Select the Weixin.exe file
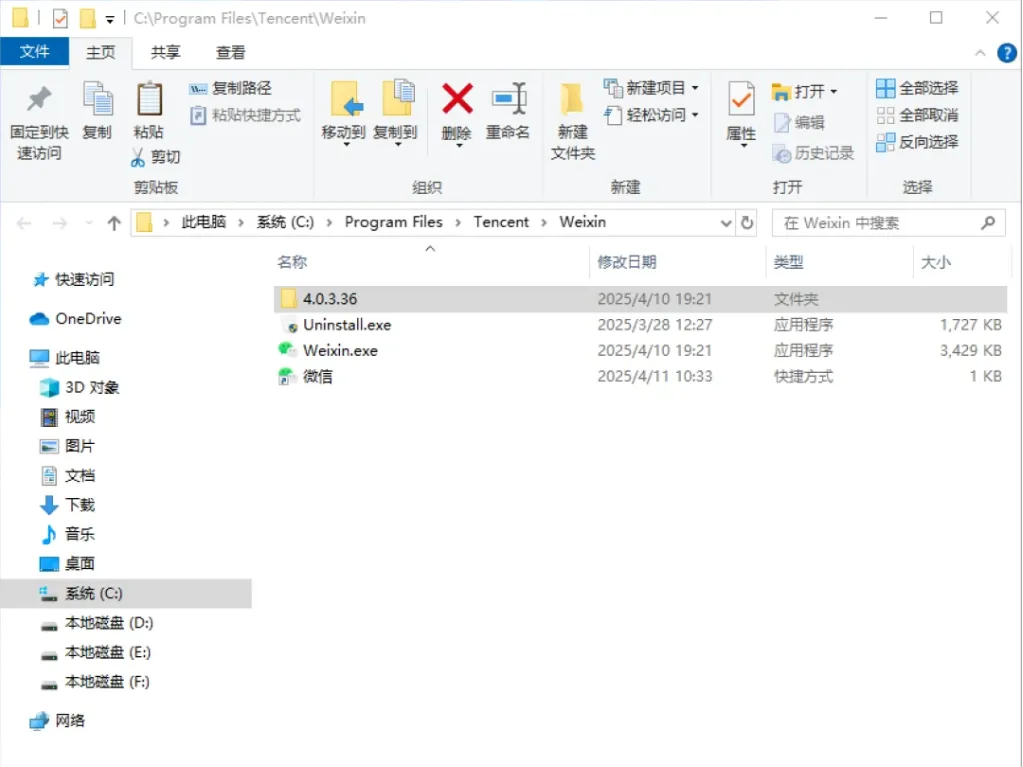Viewport: 1023px width, 767px height. pyautogui.click(x=640, y=351)
